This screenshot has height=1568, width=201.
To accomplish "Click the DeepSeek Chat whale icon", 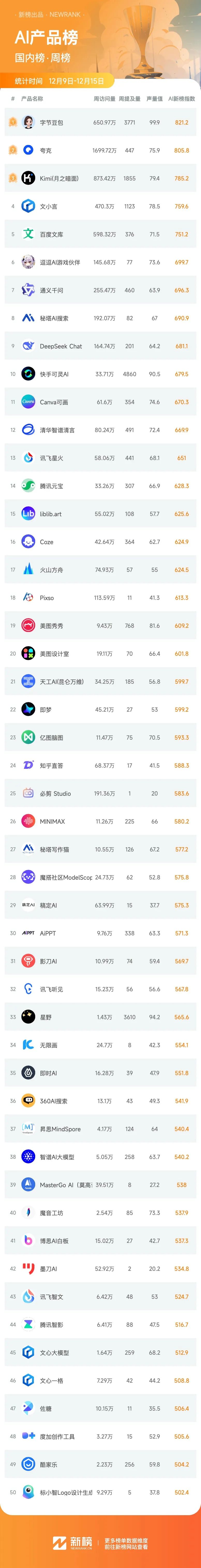I will click(x=28, y=346).
